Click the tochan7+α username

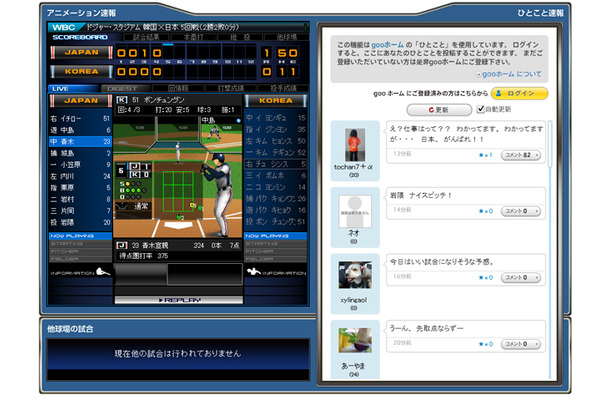353,167
